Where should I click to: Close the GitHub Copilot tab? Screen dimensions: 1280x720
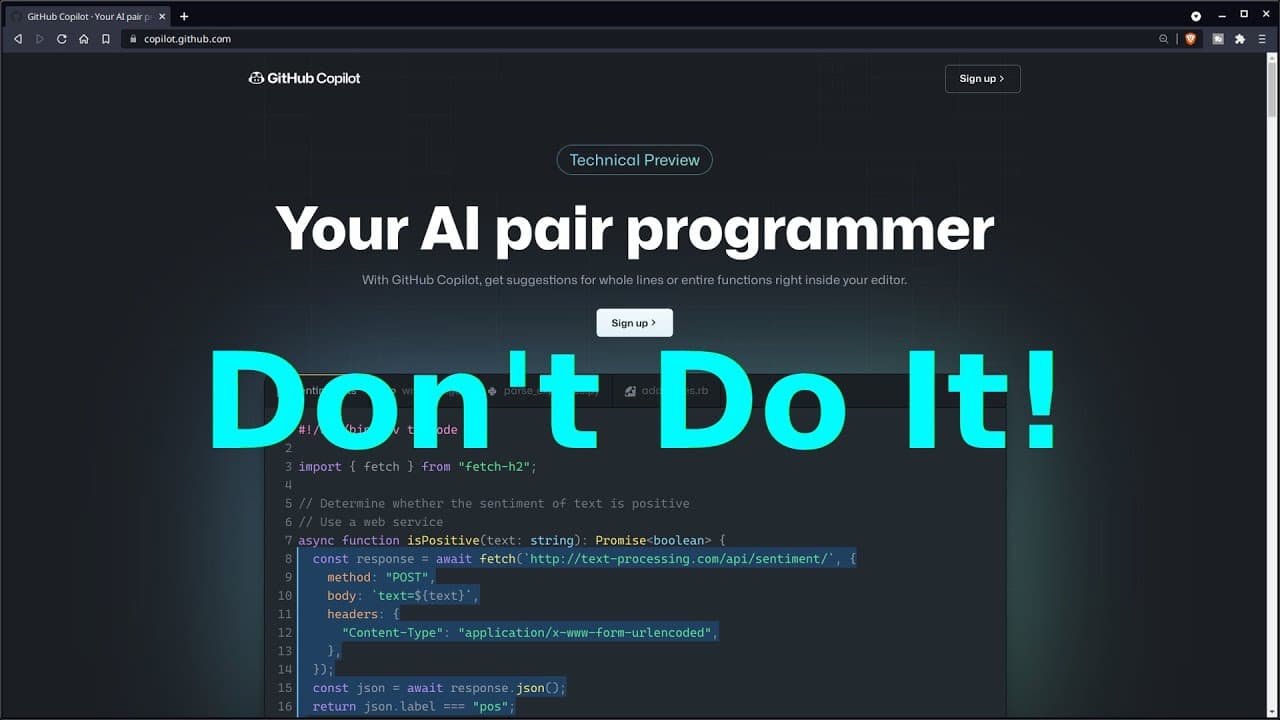(163, 16)
